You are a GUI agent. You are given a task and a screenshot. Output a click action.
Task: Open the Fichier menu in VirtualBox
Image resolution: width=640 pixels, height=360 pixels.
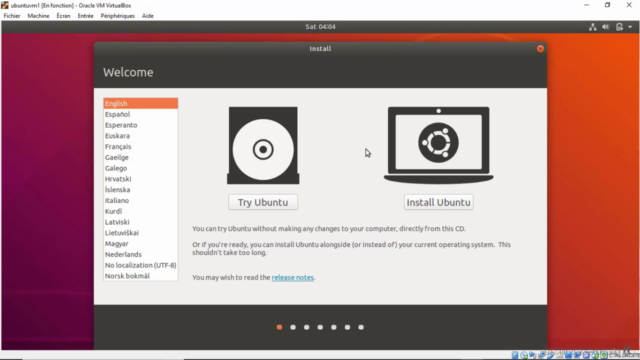click(x=12, y=16)
